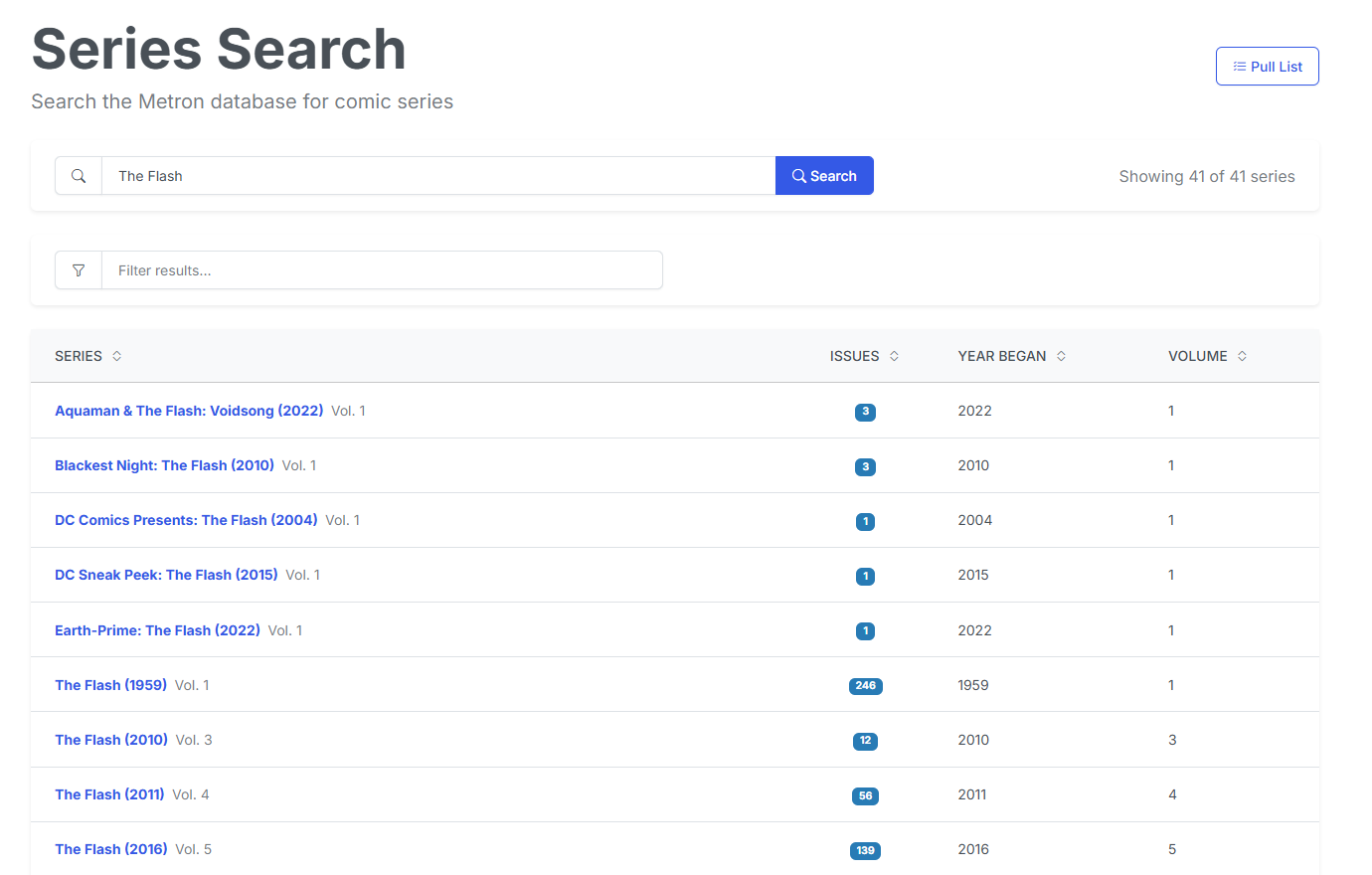This screenshot has width=1372, height=875.
Task: Click the sort chevrons beside ISSUES header
Action: point(893,355)
